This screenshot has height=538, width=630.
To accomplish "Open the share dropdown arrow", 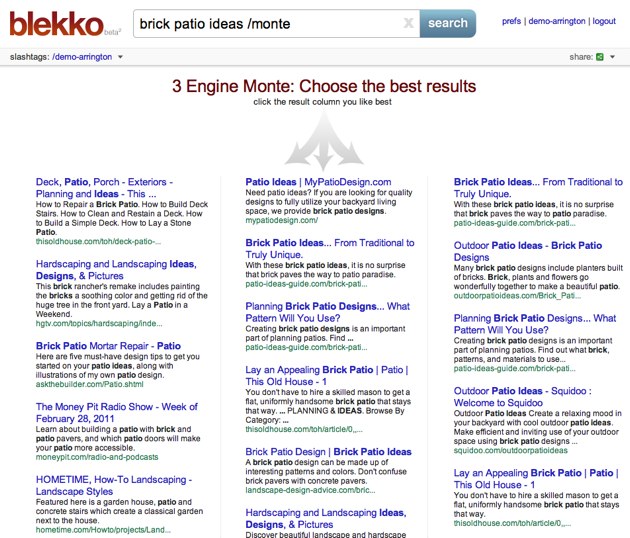I will (611, 57).
